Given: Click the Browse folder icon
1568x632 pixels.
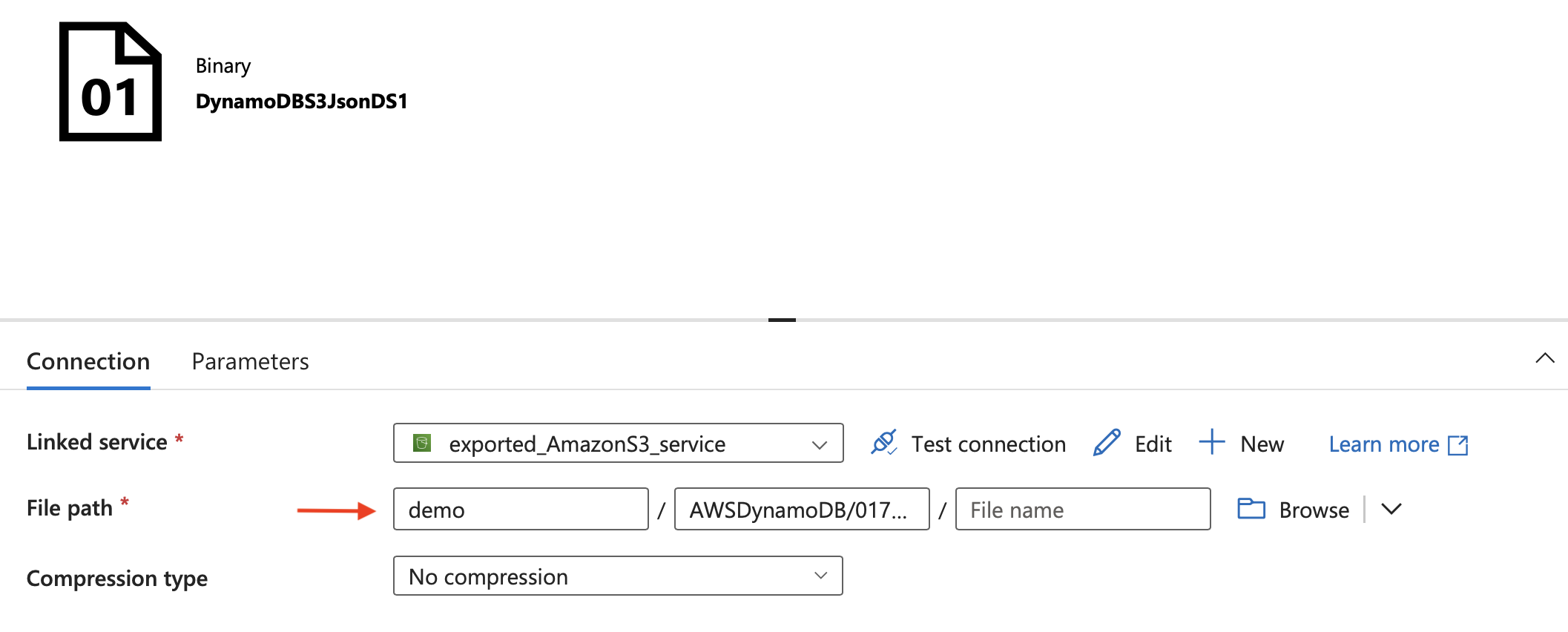Looking at the screenshot, I should [1251, 509].
